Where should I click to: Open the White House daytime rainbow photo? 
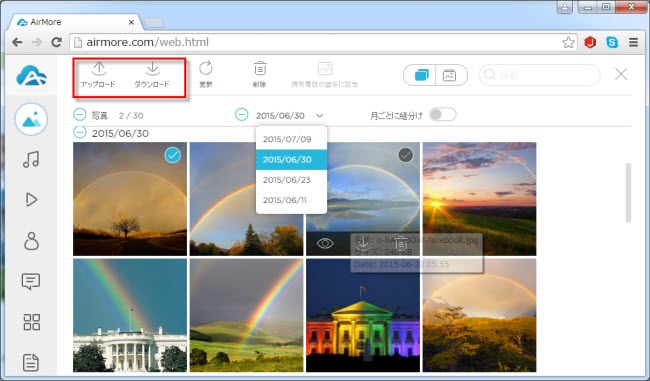click(130, 315)
